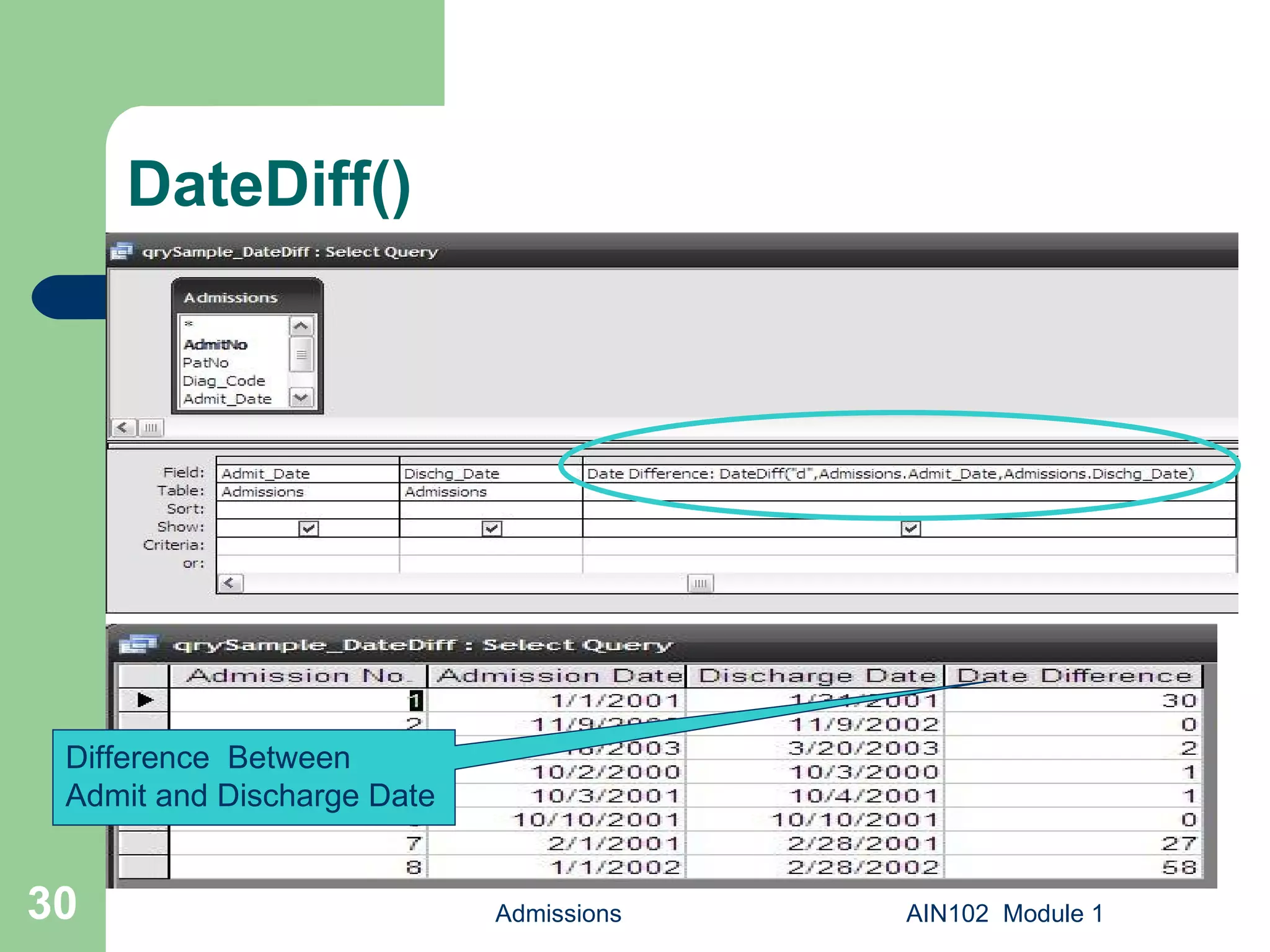Click Admission Date cell 1/1/2002
Viewport: 1270px width, 952px height.
click(x=557, y=867)
